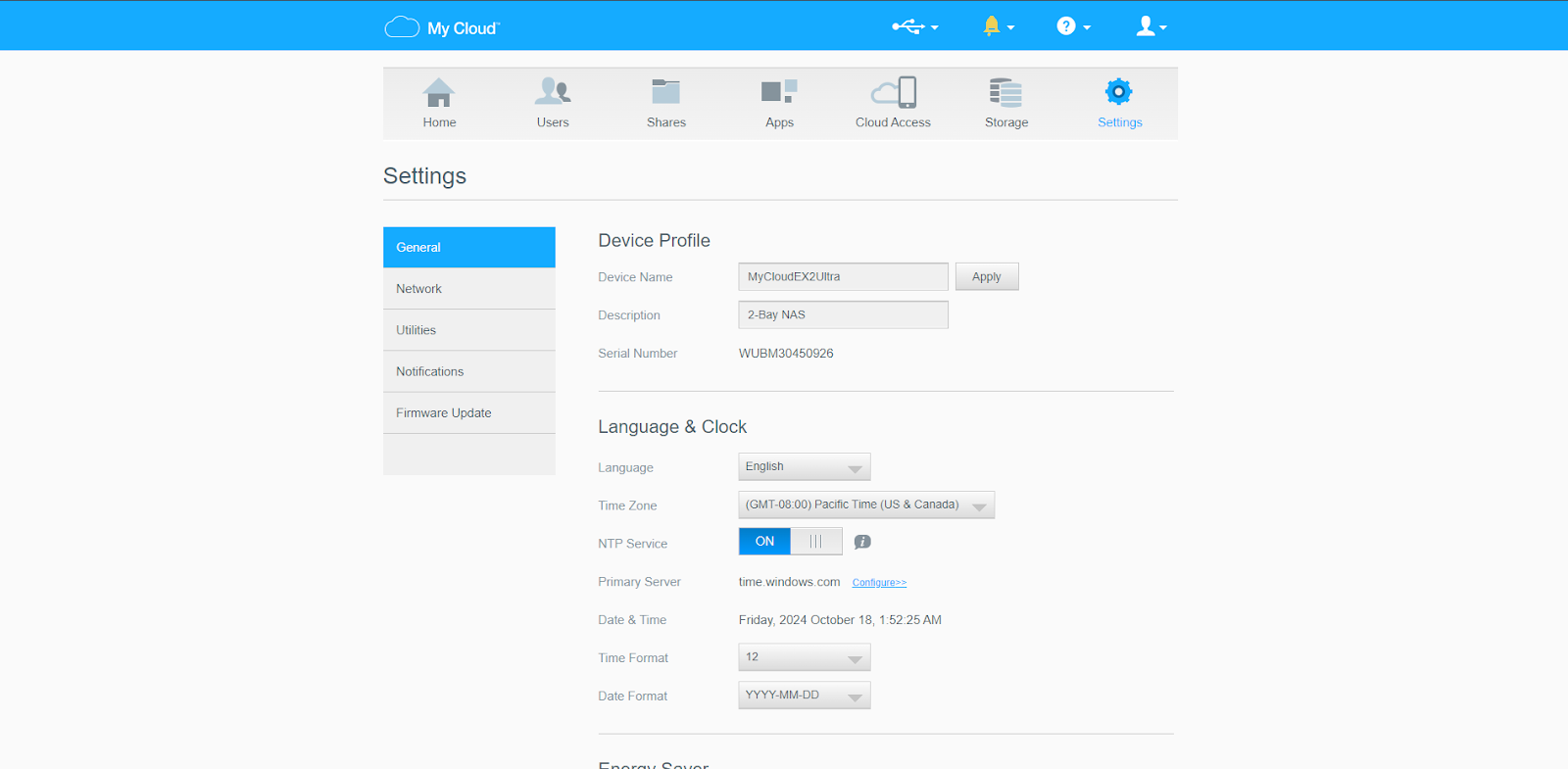Screen dimensions: 1568x769
Task: Click the serial number WUBM30450926
Action: (786, 354)
